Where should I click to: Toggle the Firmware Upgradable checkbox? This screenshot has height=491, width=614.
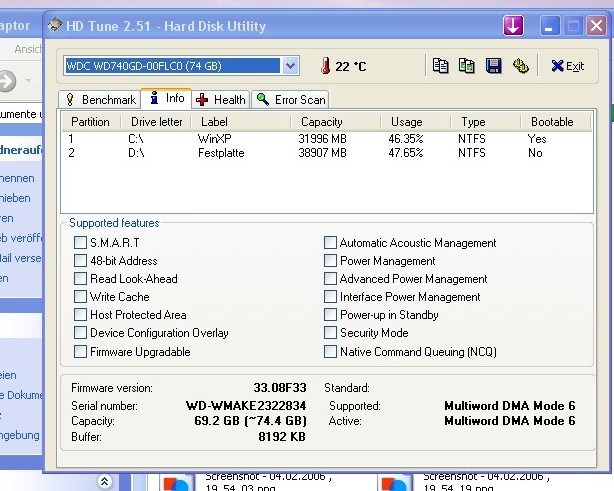pos(80,351)
